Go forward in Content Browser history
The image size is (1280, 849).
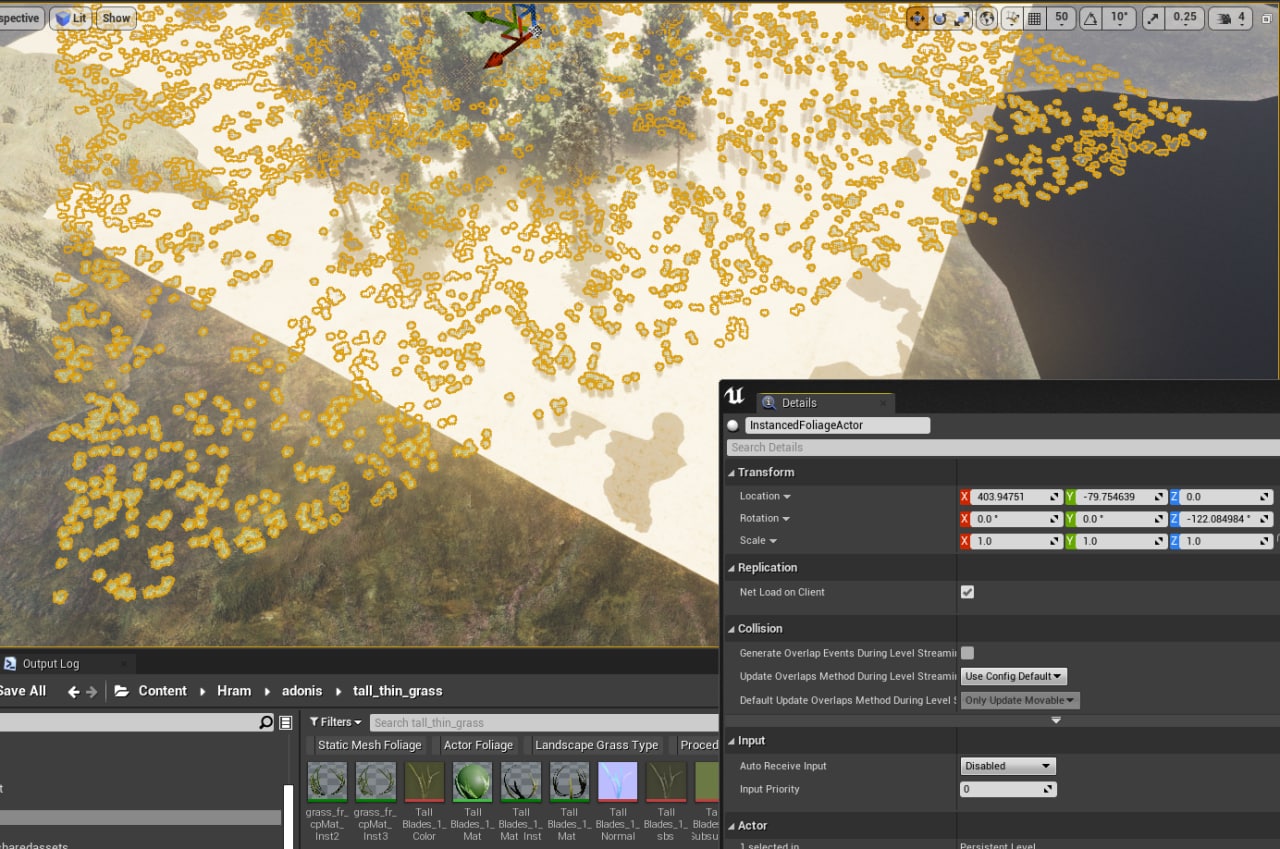(92, 691)
